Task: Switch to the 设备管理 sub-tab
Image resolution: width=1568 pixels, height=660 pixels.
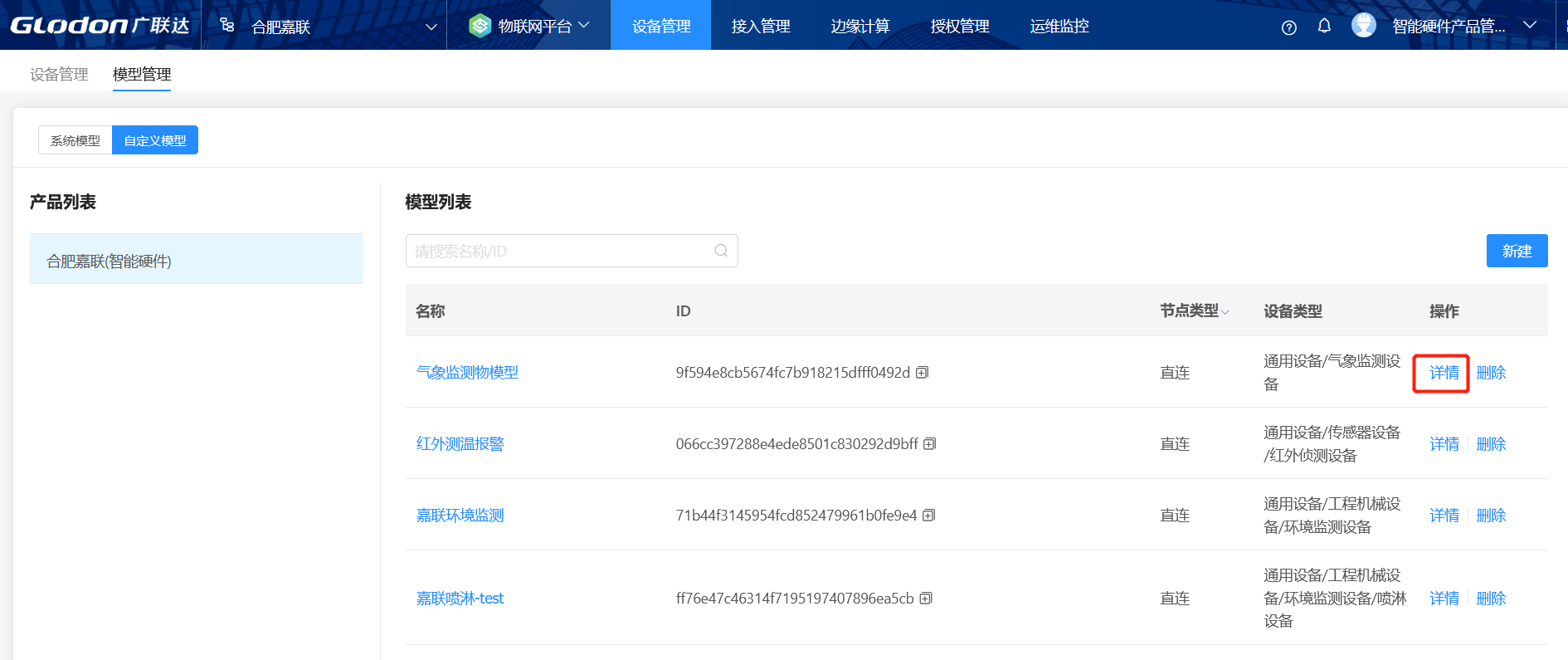Action: pyautogui.click(x=59, y=74)
